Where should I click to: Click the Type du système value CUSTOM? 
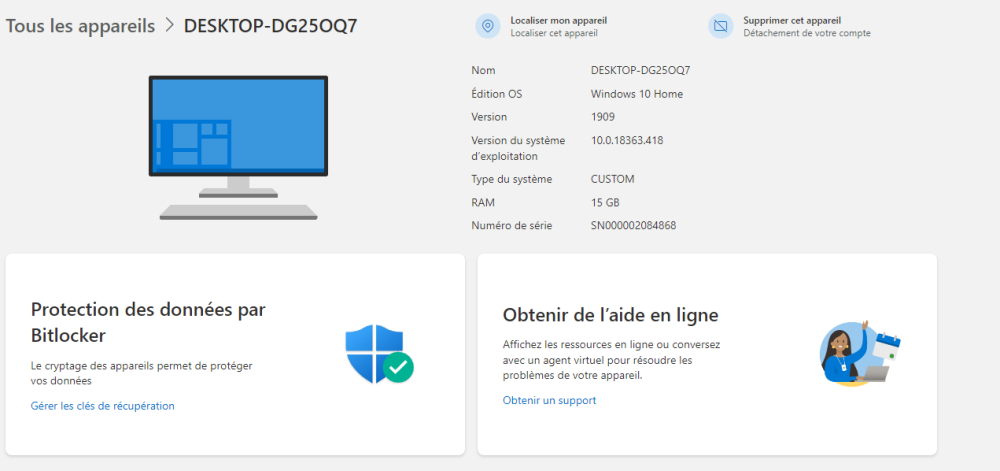pyautogui.click(x=613, y=180)
